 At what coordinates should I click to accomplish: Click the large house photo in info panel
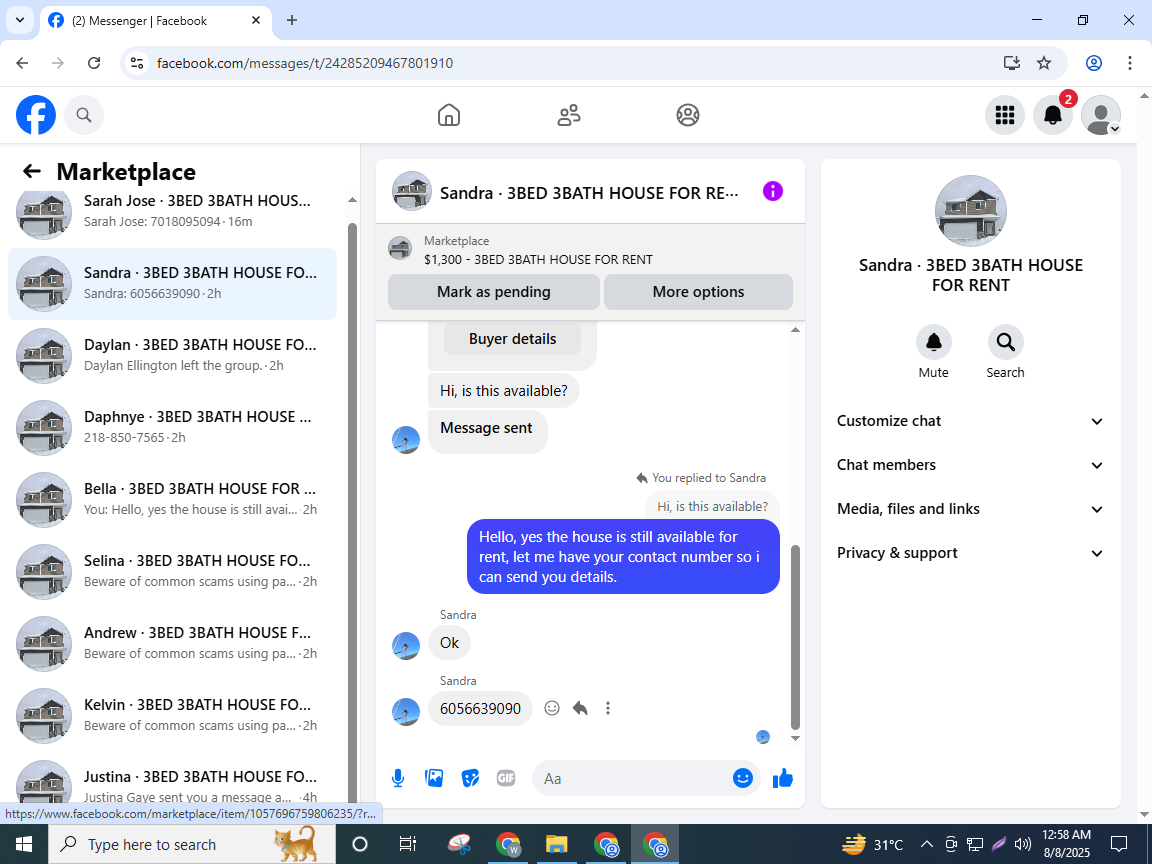[x=971, y=211]
